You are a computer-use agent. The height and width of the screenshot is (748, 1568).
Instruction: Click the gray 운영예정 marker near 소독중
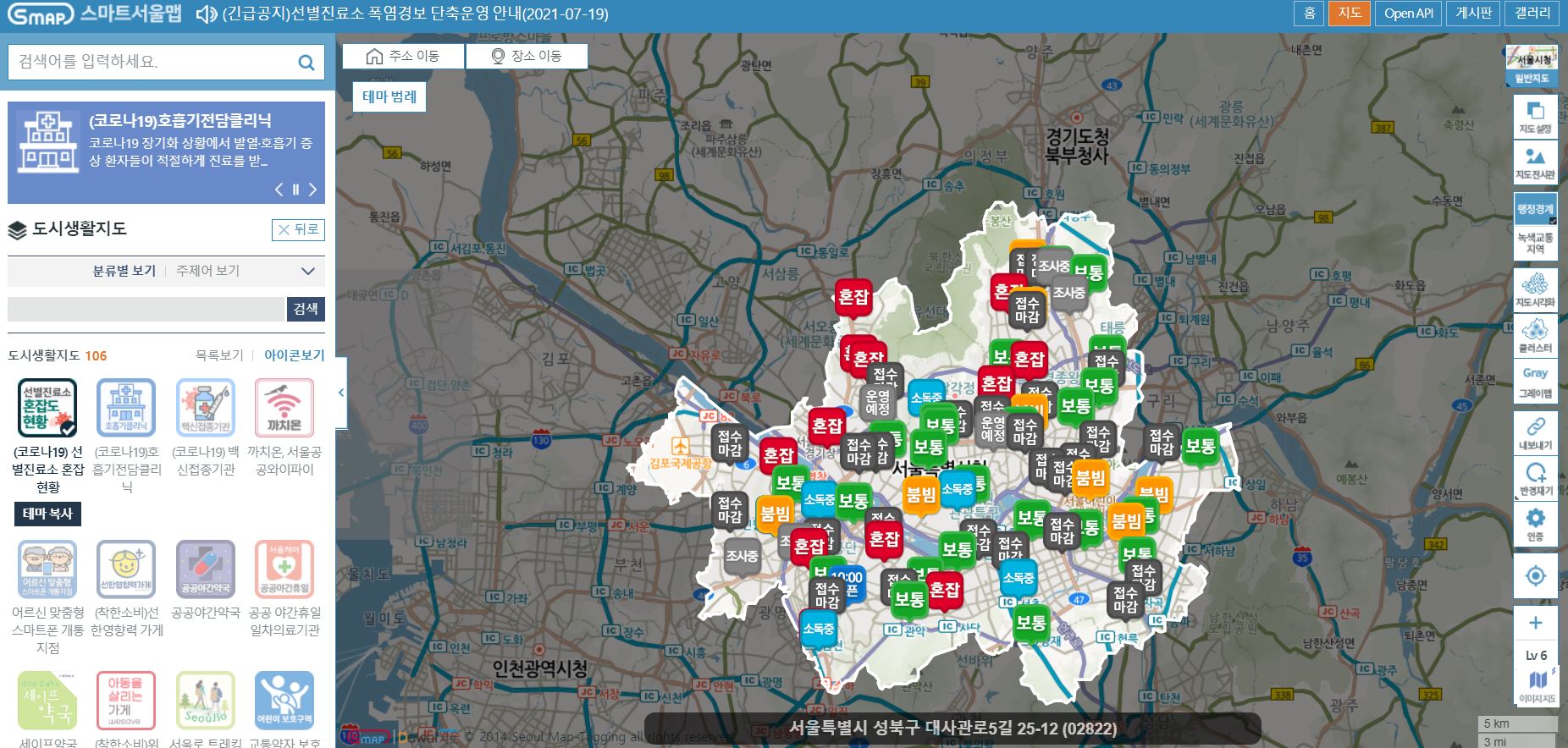(878, 403)
